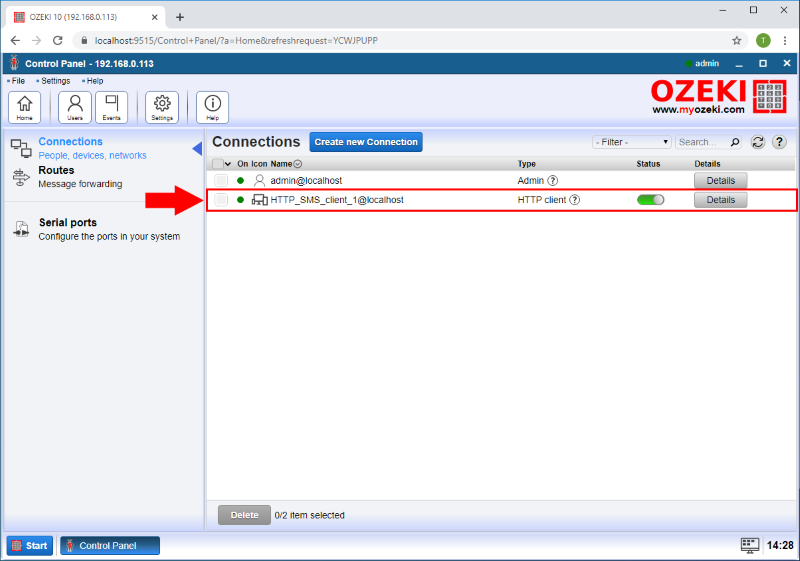Open Details for HTTP_SMS_client_1@localhost

(x=720, y=200)
